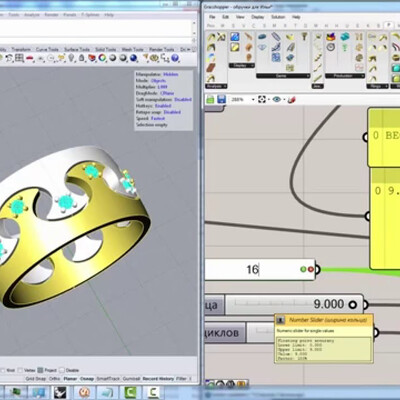The image size is (400, 400).
Task: Toggle the Disable osnap checkbox
Action: click(62, 370)
